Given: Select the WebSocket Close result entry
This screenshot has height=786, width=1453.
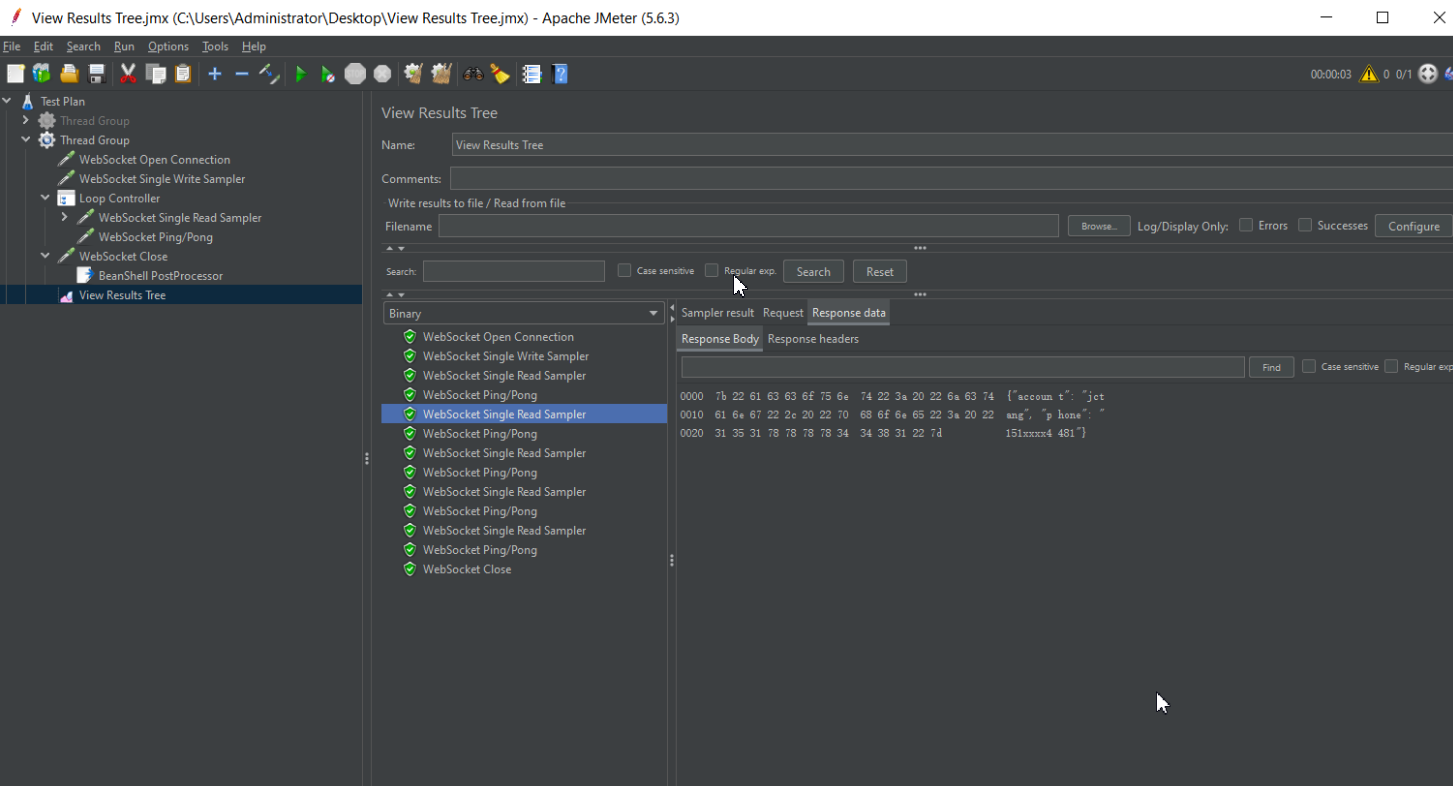Looking at the screenshot, I should tap(466, 569).
